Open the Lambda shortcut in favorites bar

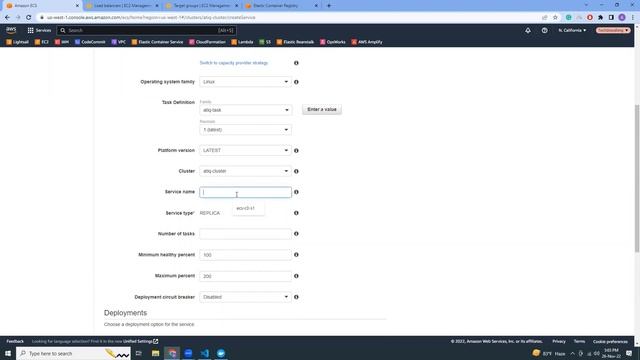242,42
